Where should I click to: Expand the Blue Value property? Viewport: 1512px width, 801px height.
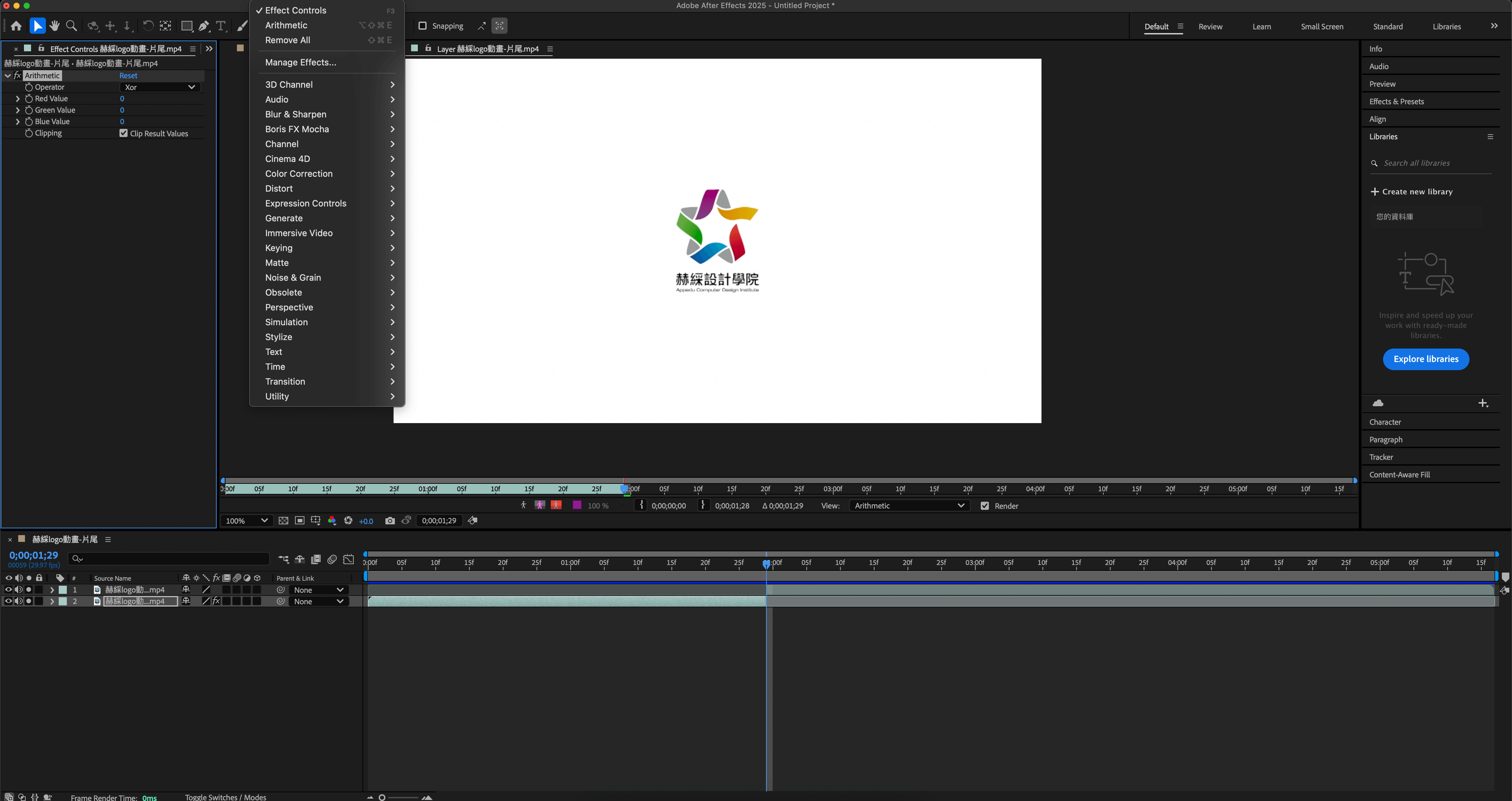click(x=18, y=121)
